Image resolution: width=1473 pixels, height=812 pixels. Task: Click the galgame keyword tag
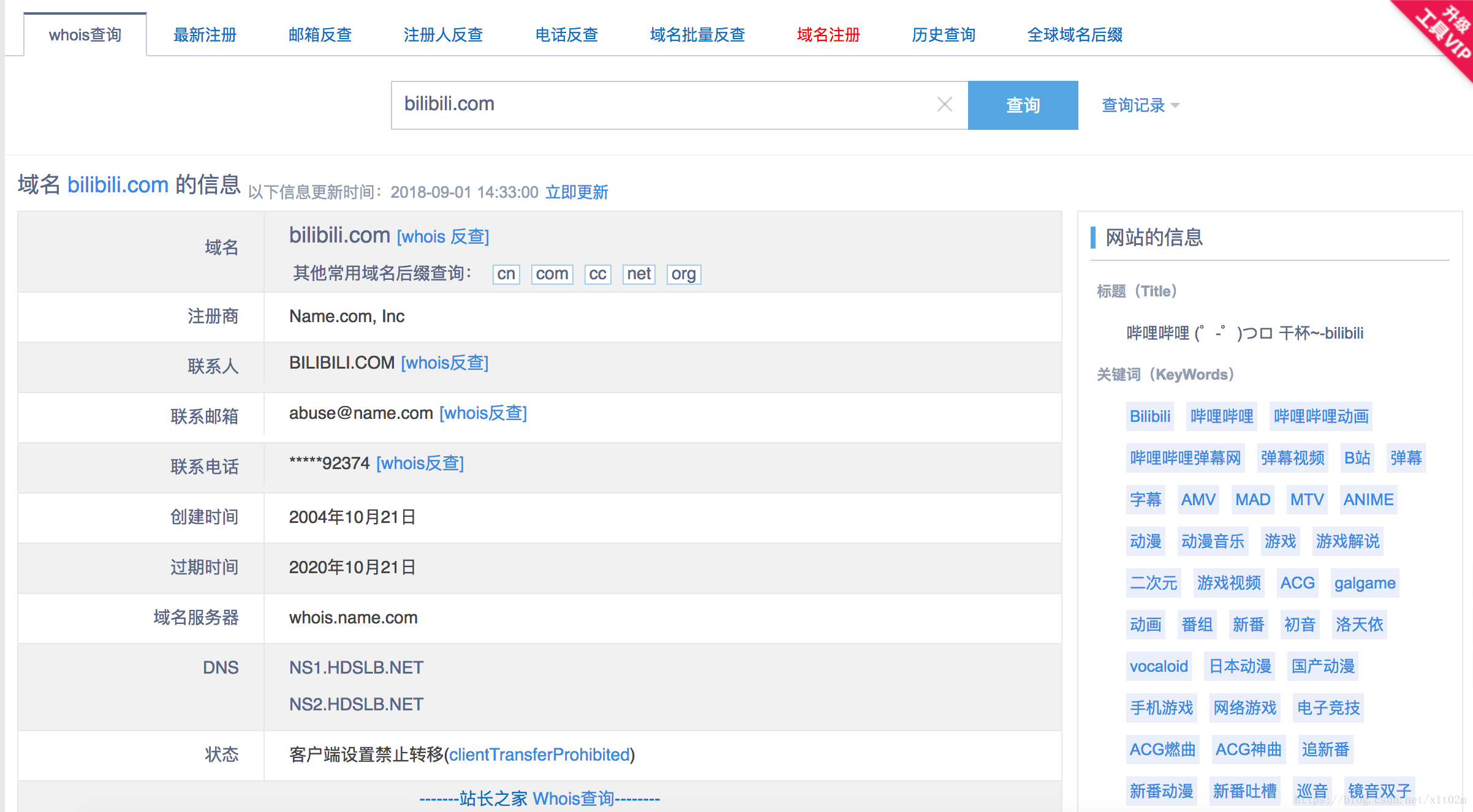coord(1365,583)
